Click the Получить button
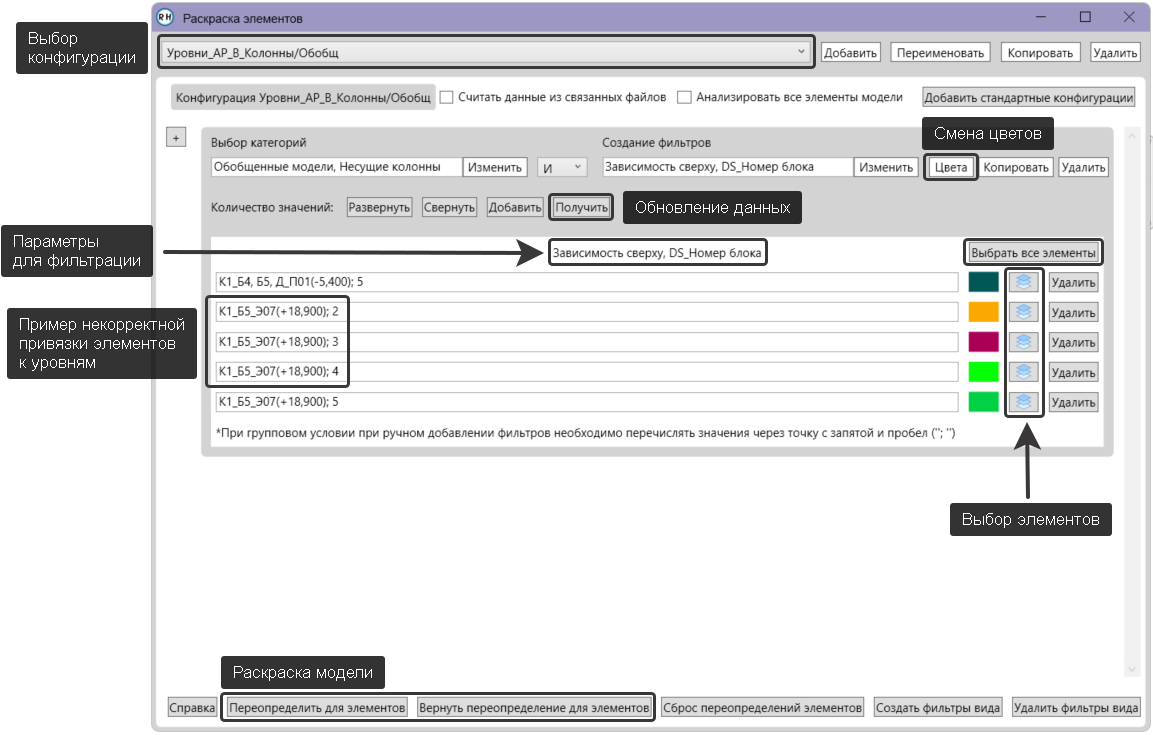The height and width of the screenshot is (735, 1153). [582, 207]
